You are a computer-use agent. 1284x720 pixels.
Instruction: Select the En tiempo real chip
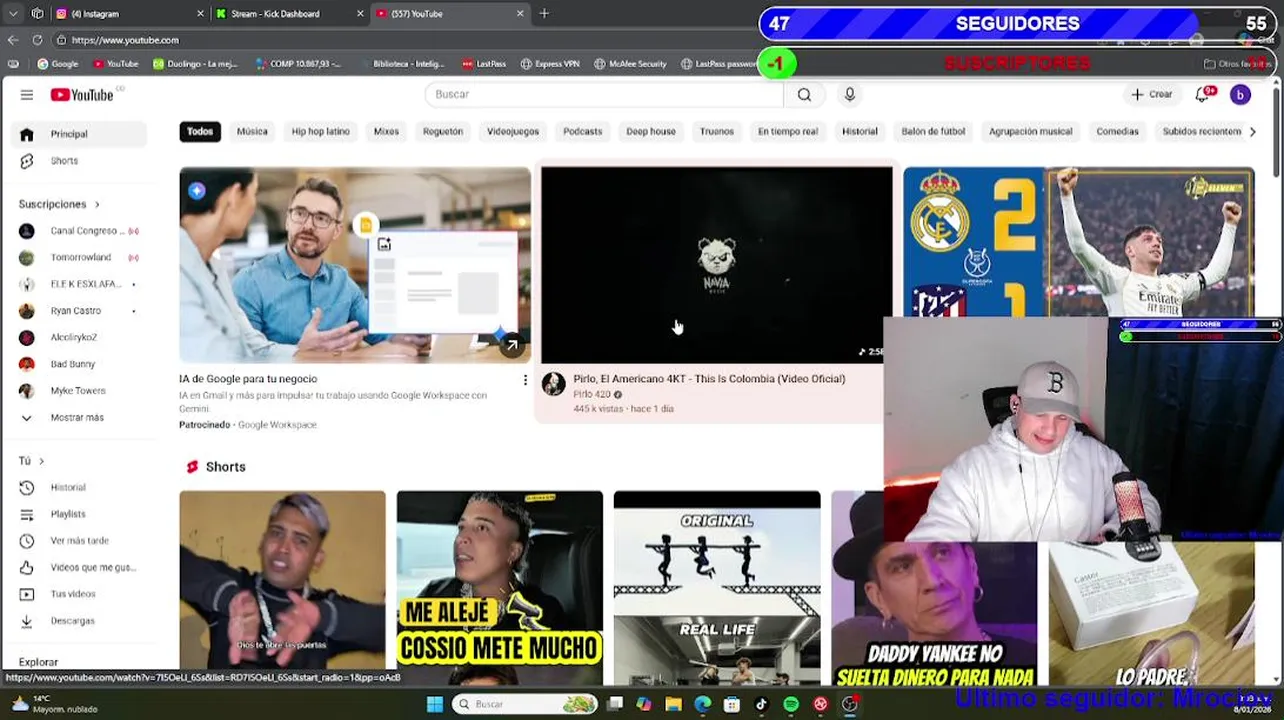click(788, 132)
